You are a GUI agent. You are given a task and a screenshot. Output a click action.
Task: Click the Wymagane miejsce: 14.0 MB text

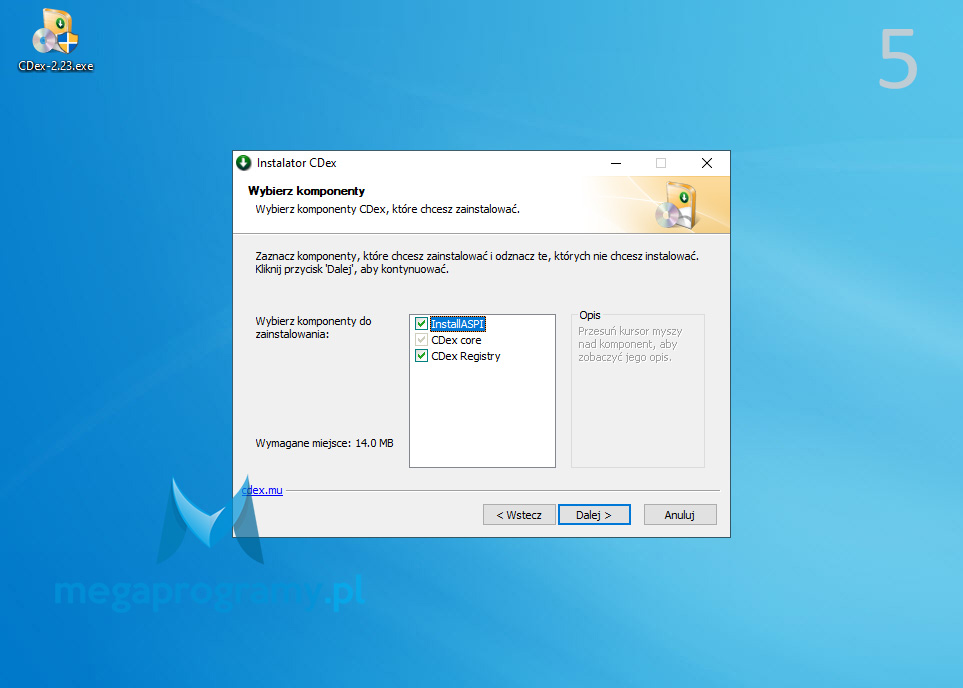[x=324, y=443]
